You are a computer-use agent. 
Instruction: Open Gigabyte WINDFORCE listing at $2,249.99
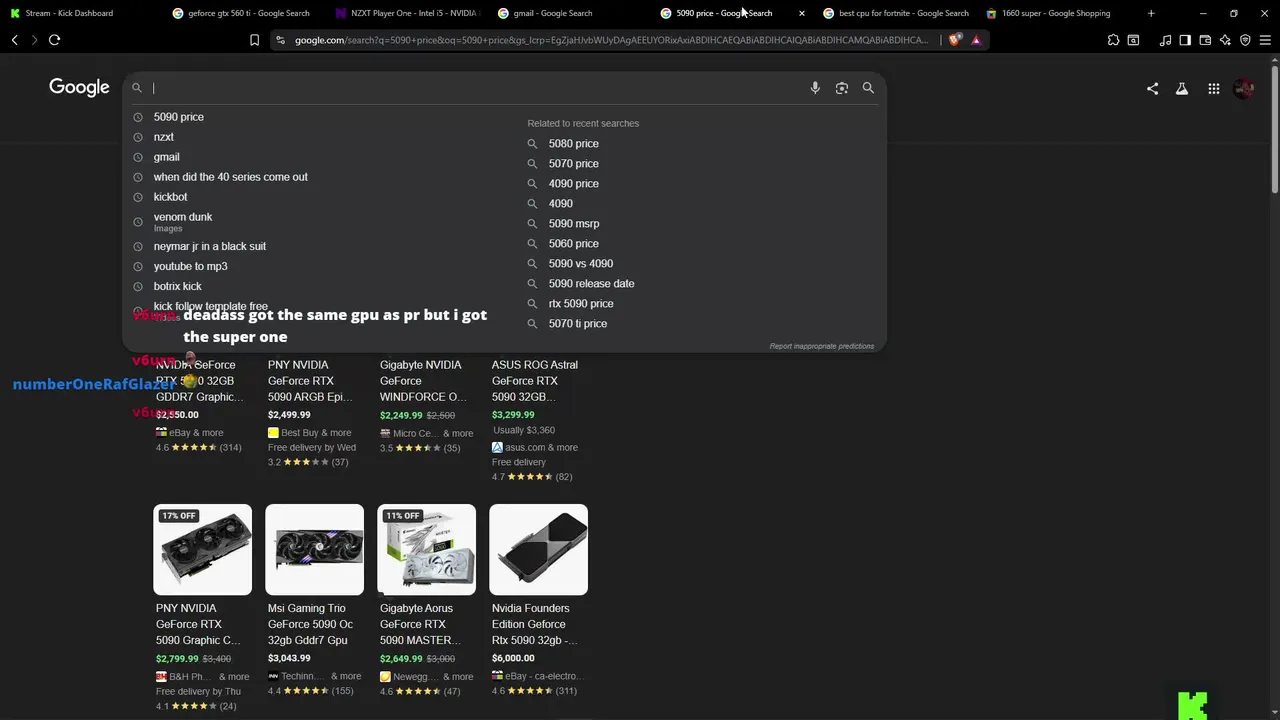pos(423,381)
